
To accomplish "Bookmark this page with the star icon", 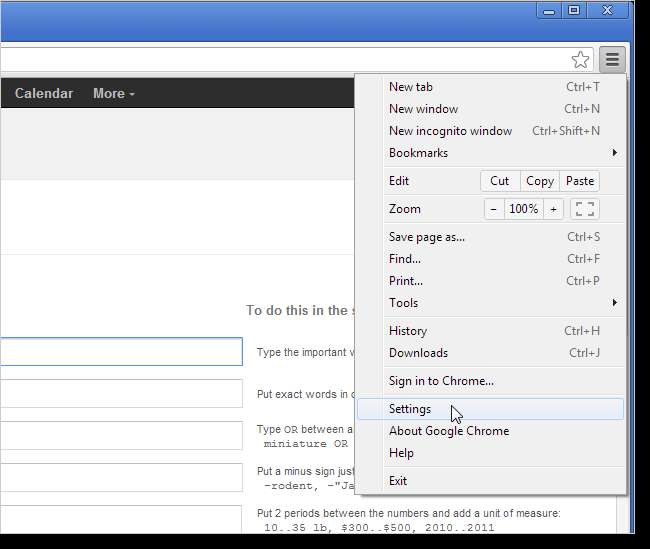I will [x=580, y=60].
